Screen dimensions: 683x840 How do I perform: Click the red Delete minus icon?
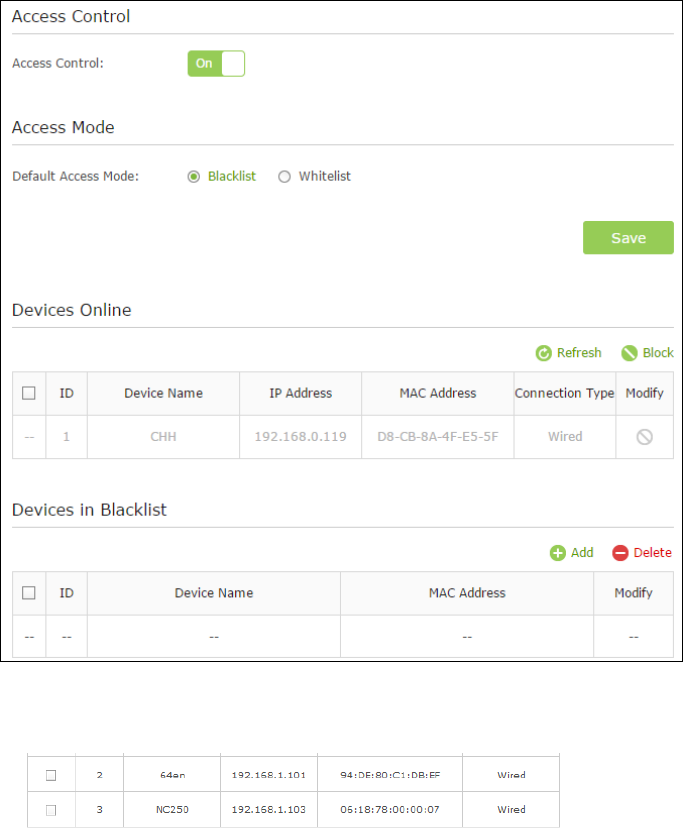620,553
